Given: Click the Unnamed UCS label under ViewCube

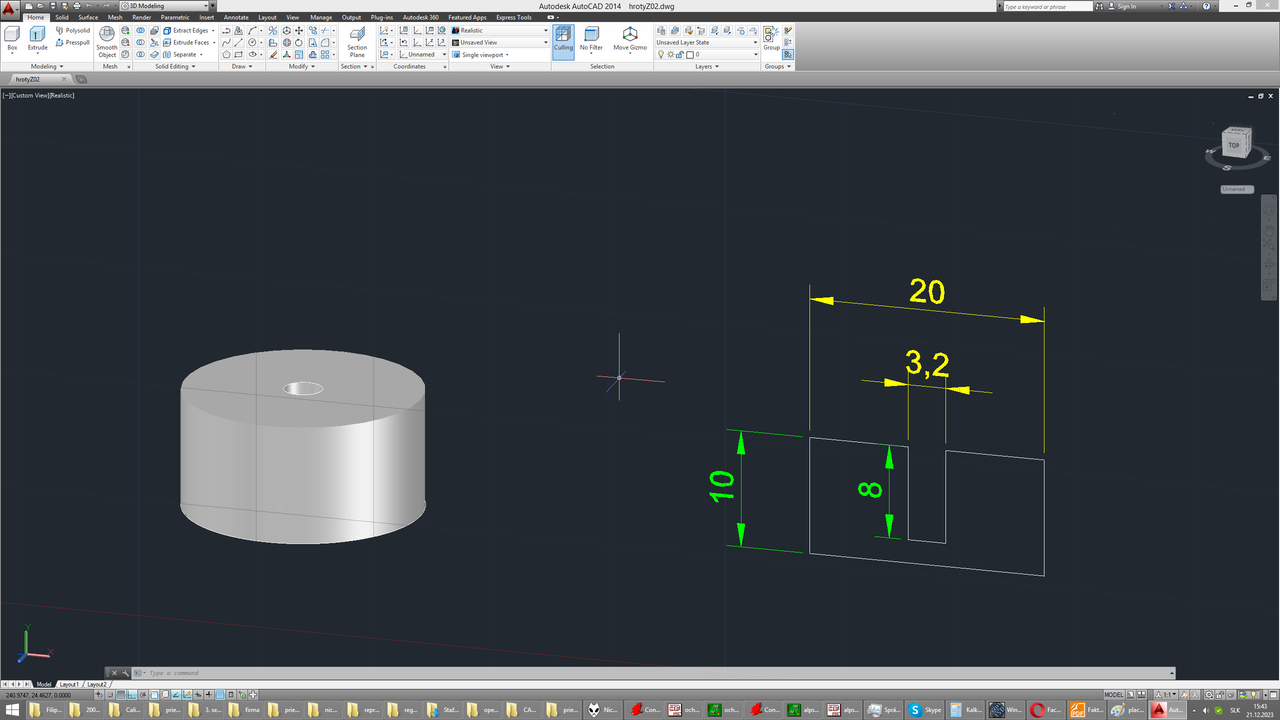Looking at the screenshot, I should click(x=1236, y=188).
